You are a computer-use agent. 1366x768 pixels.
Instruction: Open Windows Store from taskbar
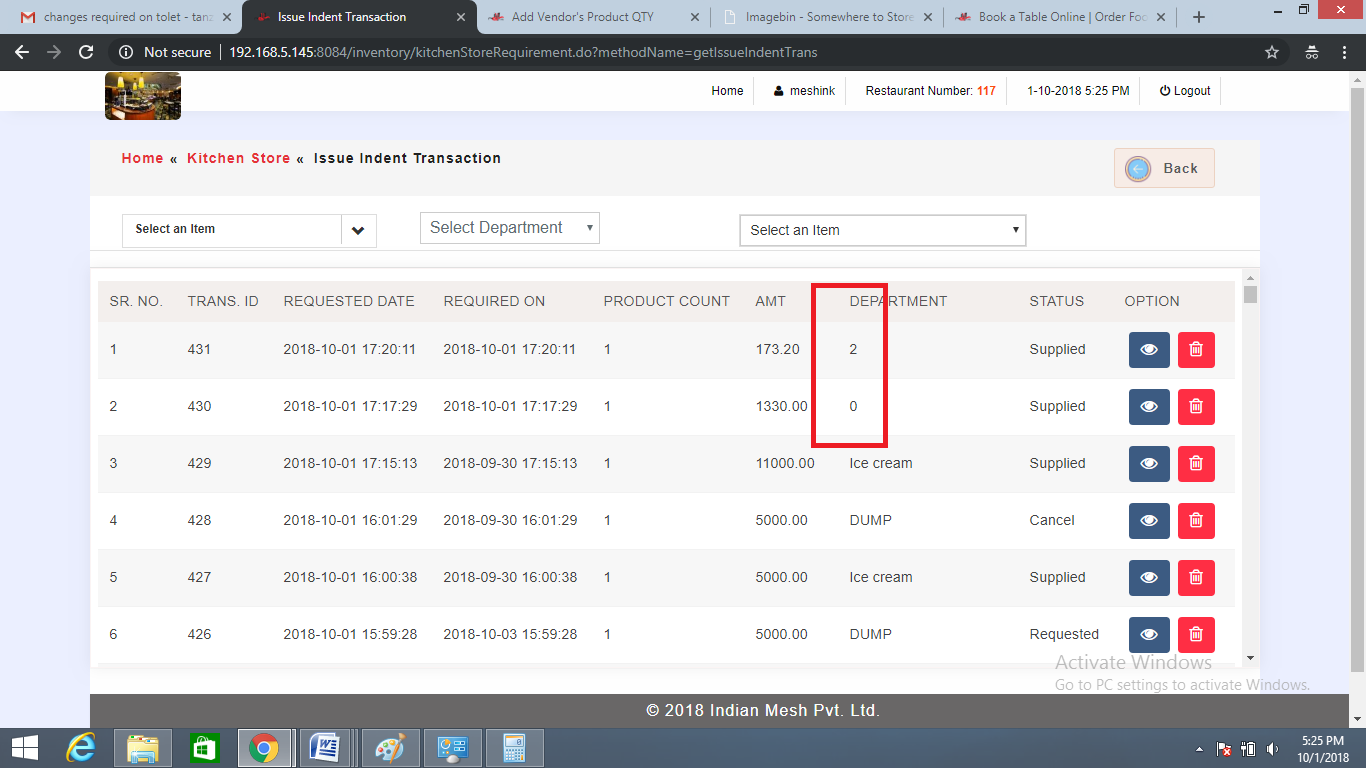(x=204, y=748)
